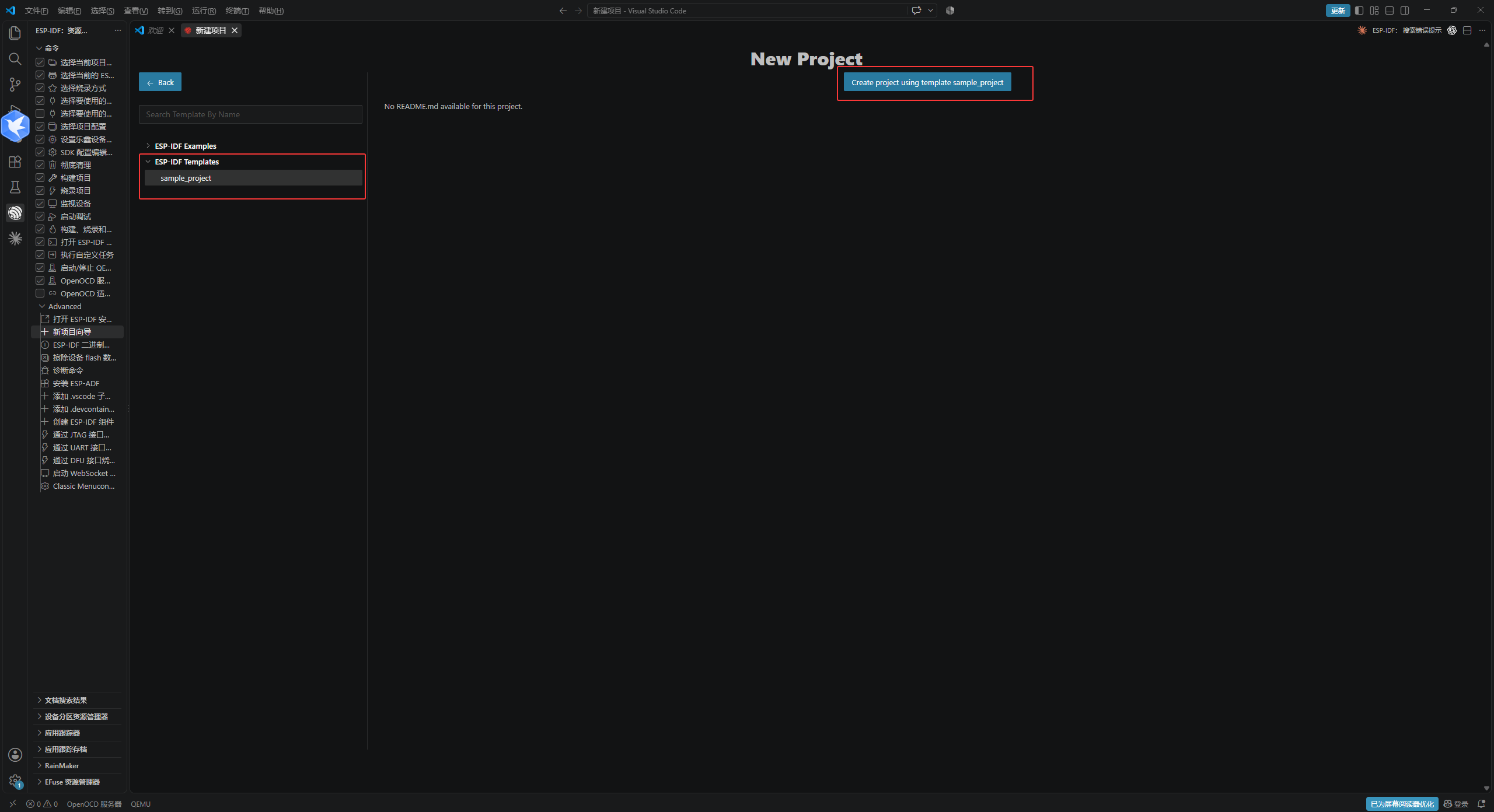This screenshot has height=812, width=1494.
Task: Click the notification bell in the status bar
Action: [x=1481, y=804]
